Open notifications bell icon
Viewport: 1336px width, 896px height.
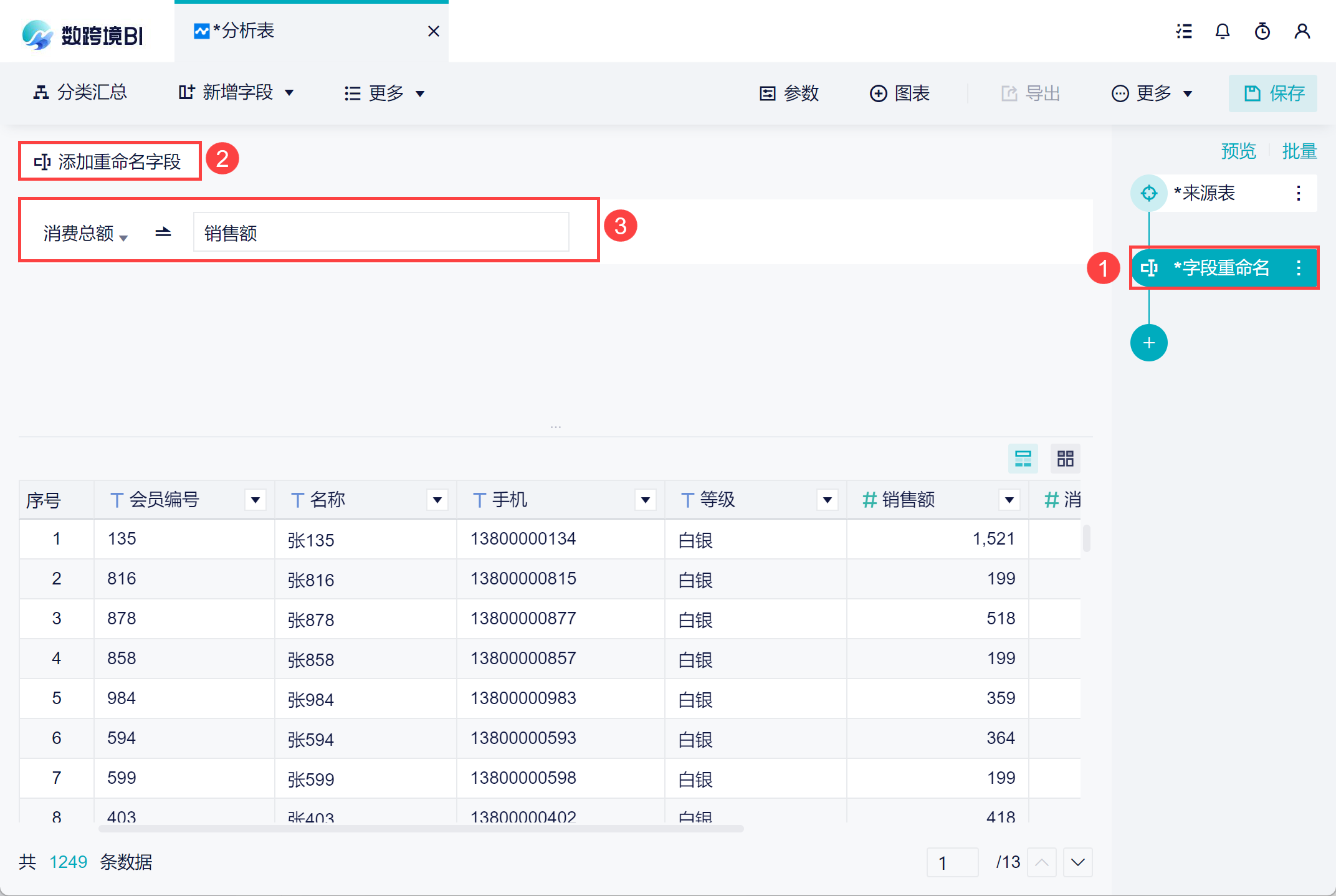click(x=1223, y=32)
